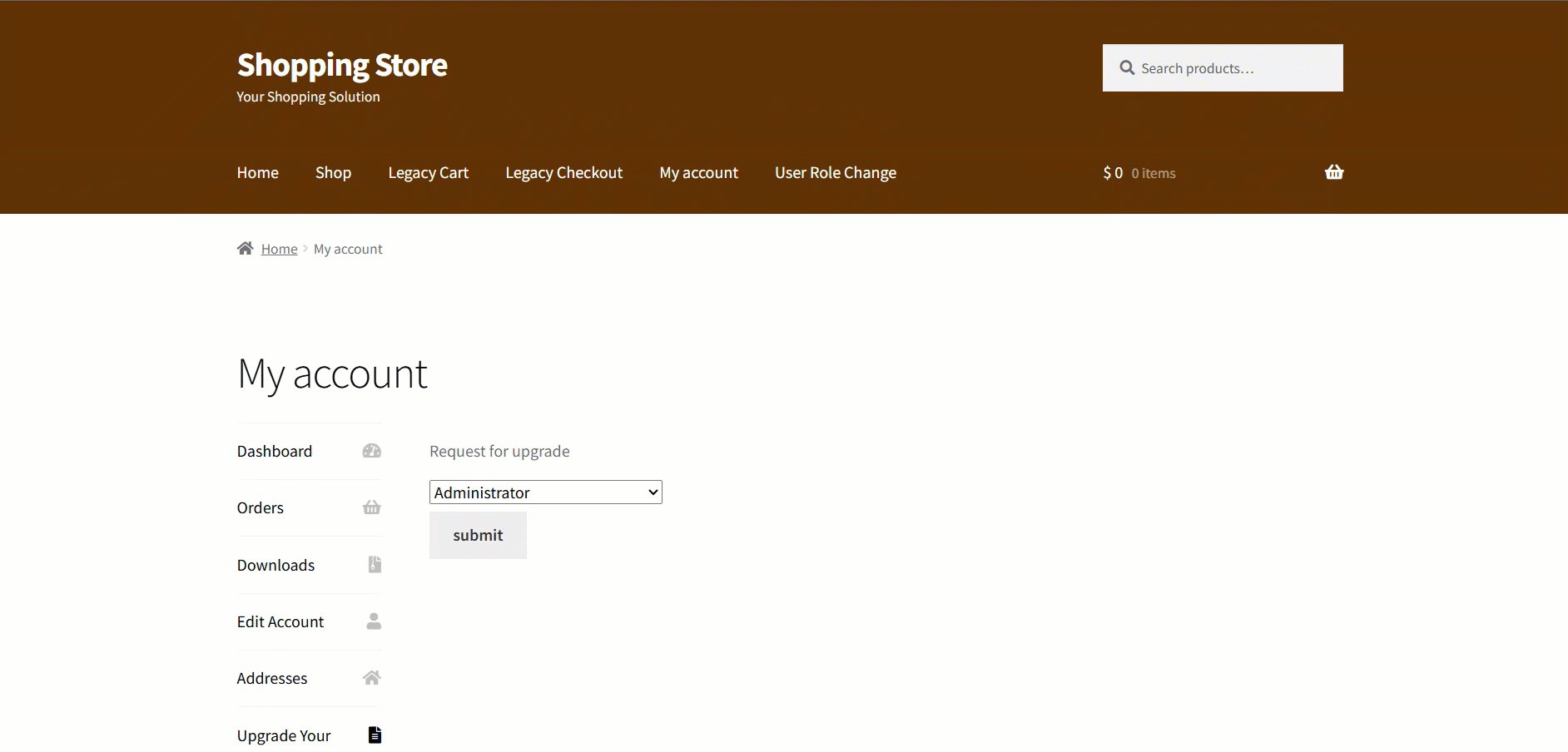The height and width of the screenshot is (752, 1568).
Task: Open Legacy Checkout in navigation
Action: coord(563,173)
